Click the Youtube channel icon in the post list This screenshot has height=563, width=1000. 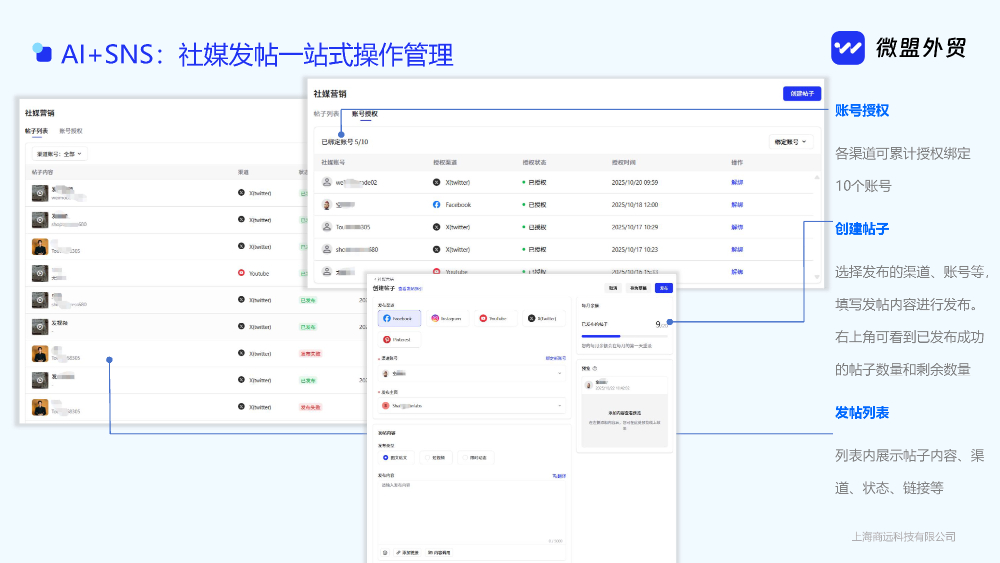241,273
